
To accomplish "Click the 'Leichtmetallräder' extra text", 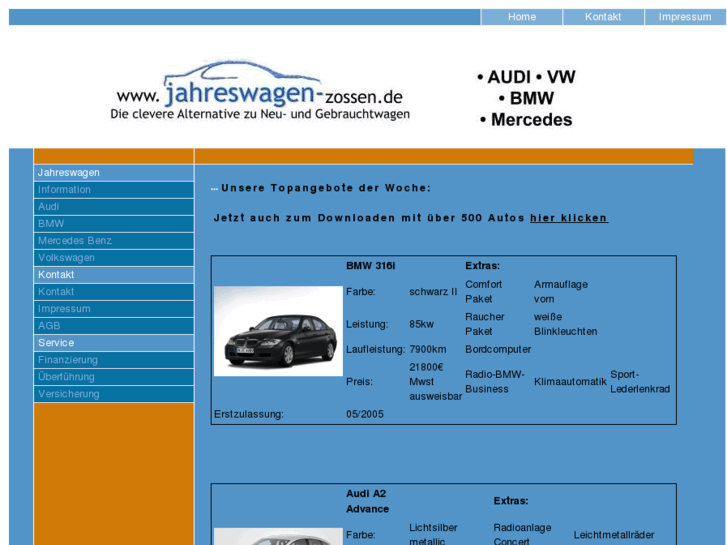I will tap(614, 535).
